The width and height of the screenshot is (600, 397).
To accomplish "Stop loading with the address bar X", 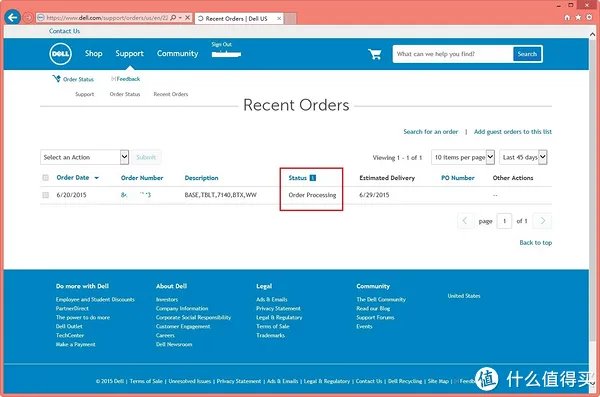I will click(x=188, y=18).
